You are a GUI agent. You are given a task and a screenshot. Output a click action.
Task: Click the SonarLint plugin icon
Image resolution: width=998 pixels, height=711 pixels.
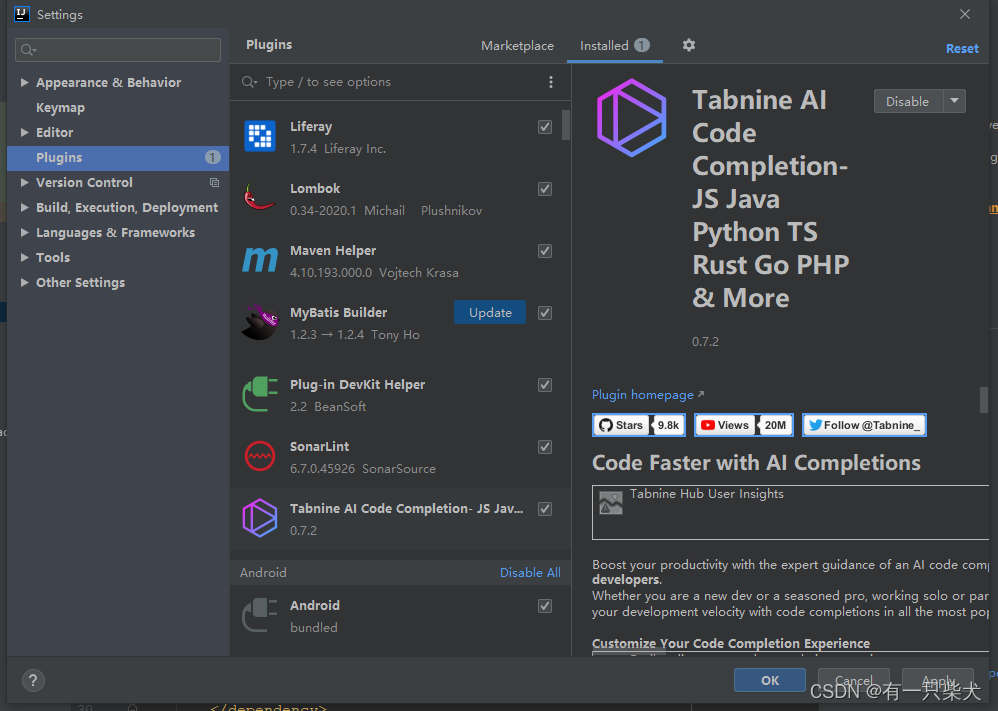[x=260, y=456]
